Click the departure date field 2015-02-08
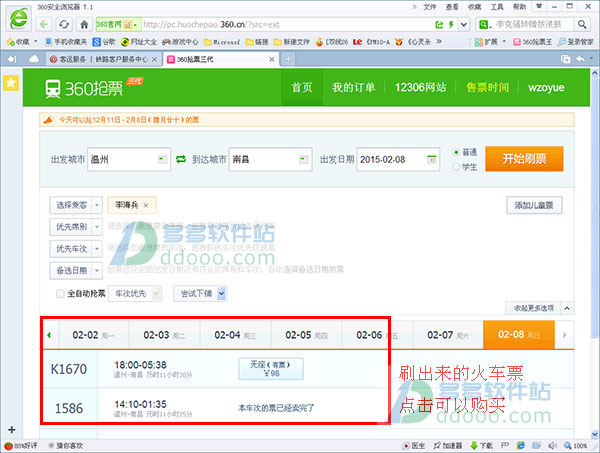Viewport: 600px width, 453px height. (x=398, y=159)
